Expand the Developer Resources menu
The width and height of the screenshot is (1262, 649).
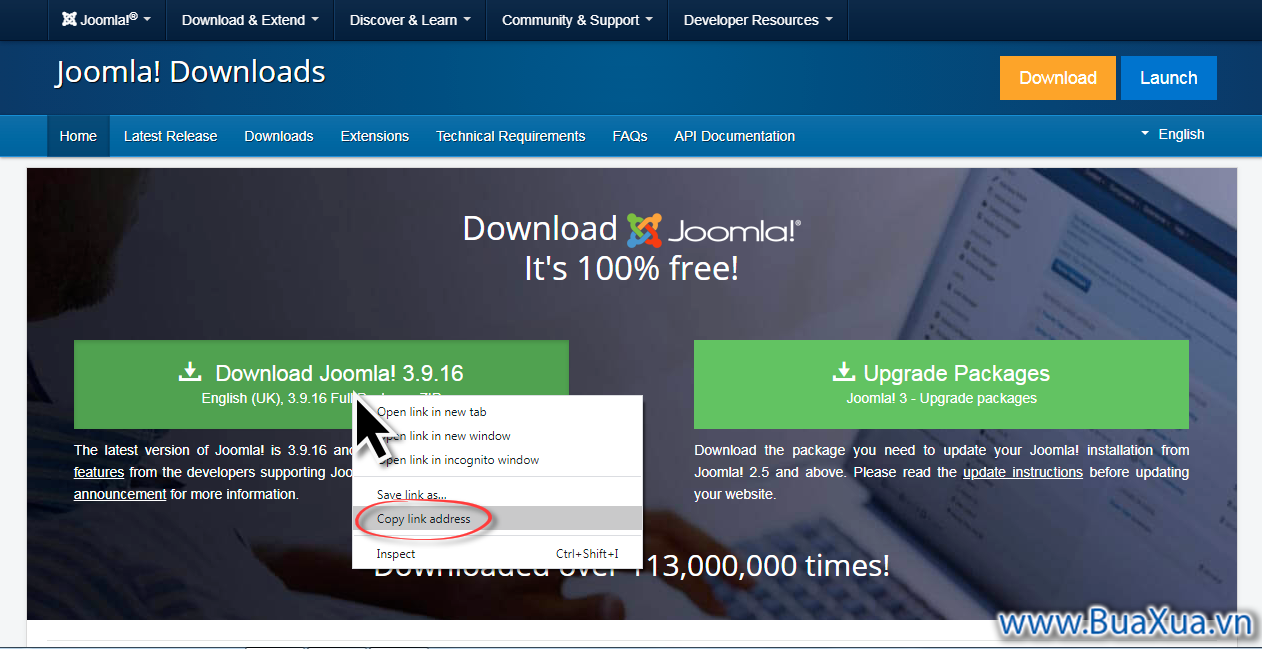click(757, 20)
